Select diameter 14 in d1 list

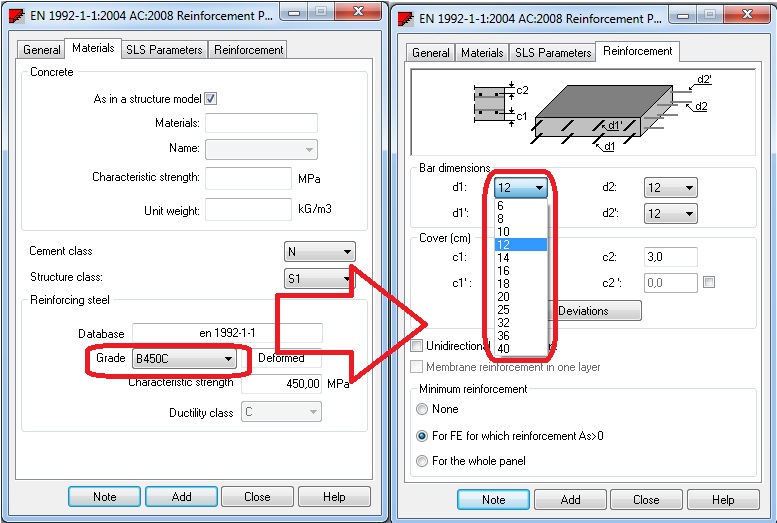pos(521,257)
